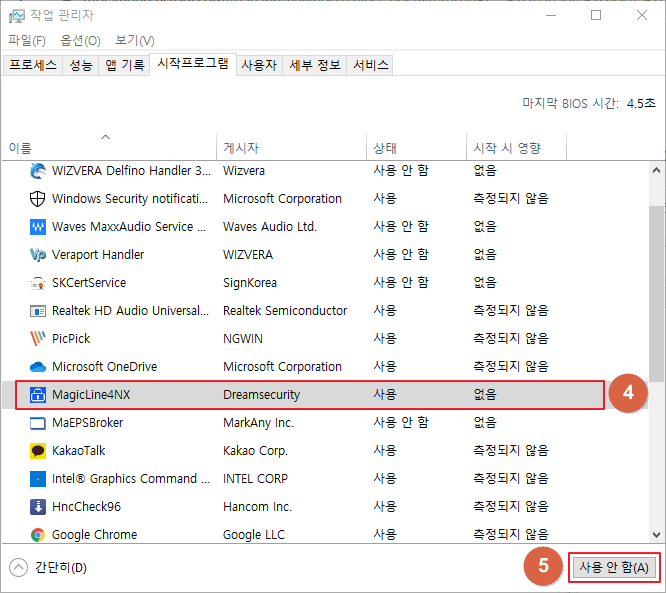Click the Microsoft OneDrive cloud icon
The width and height of the screenshot is (666, 593).
[38, 367]
